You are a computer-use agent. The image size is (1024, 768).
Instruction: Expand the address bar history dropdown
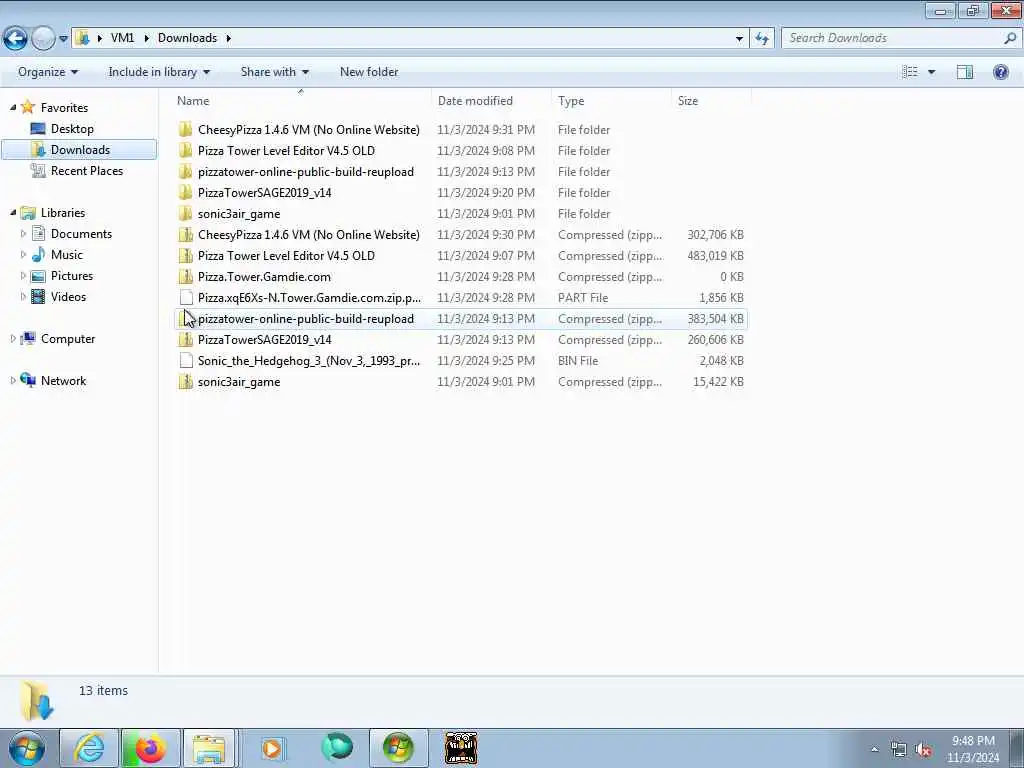pyautogui.click(x=739, y=39)
